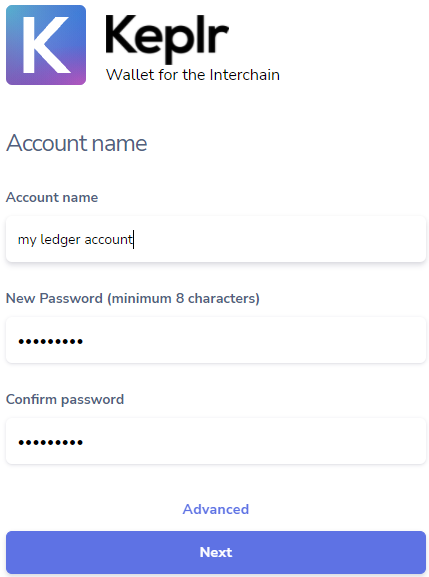This screenshot has width=429, height=577.
Task: Click the word Interchain in the tagline
Action: (x=245, y=75)
